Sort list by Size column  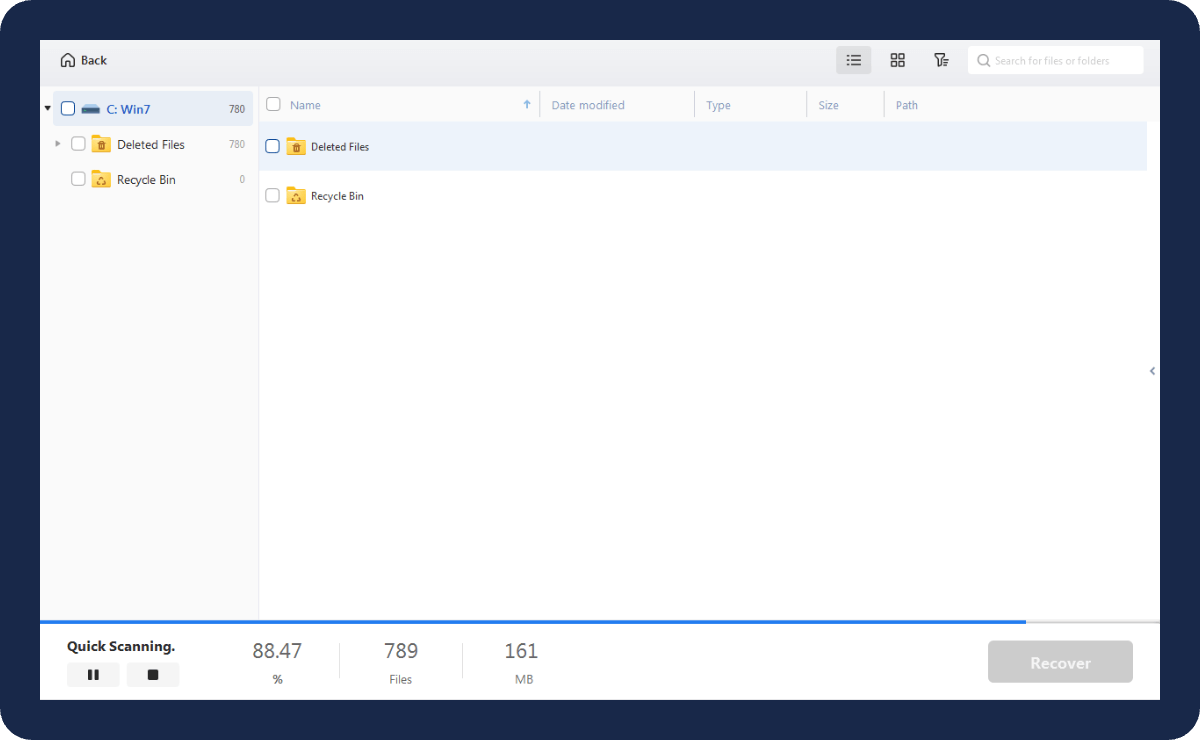(828, 105)
